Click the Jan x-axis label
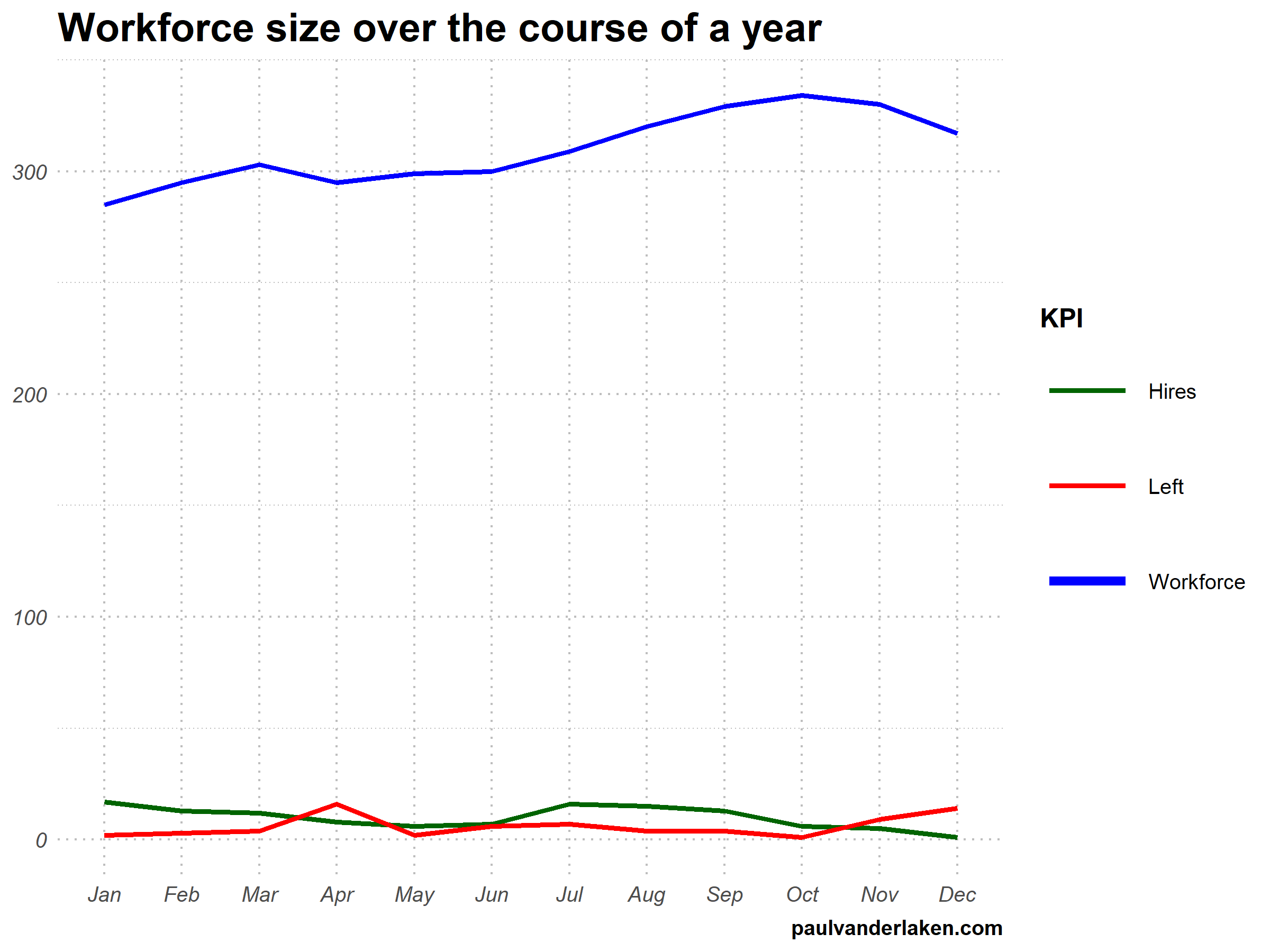The width and height of the screenshot is (1270, 952). pos(104,894)
